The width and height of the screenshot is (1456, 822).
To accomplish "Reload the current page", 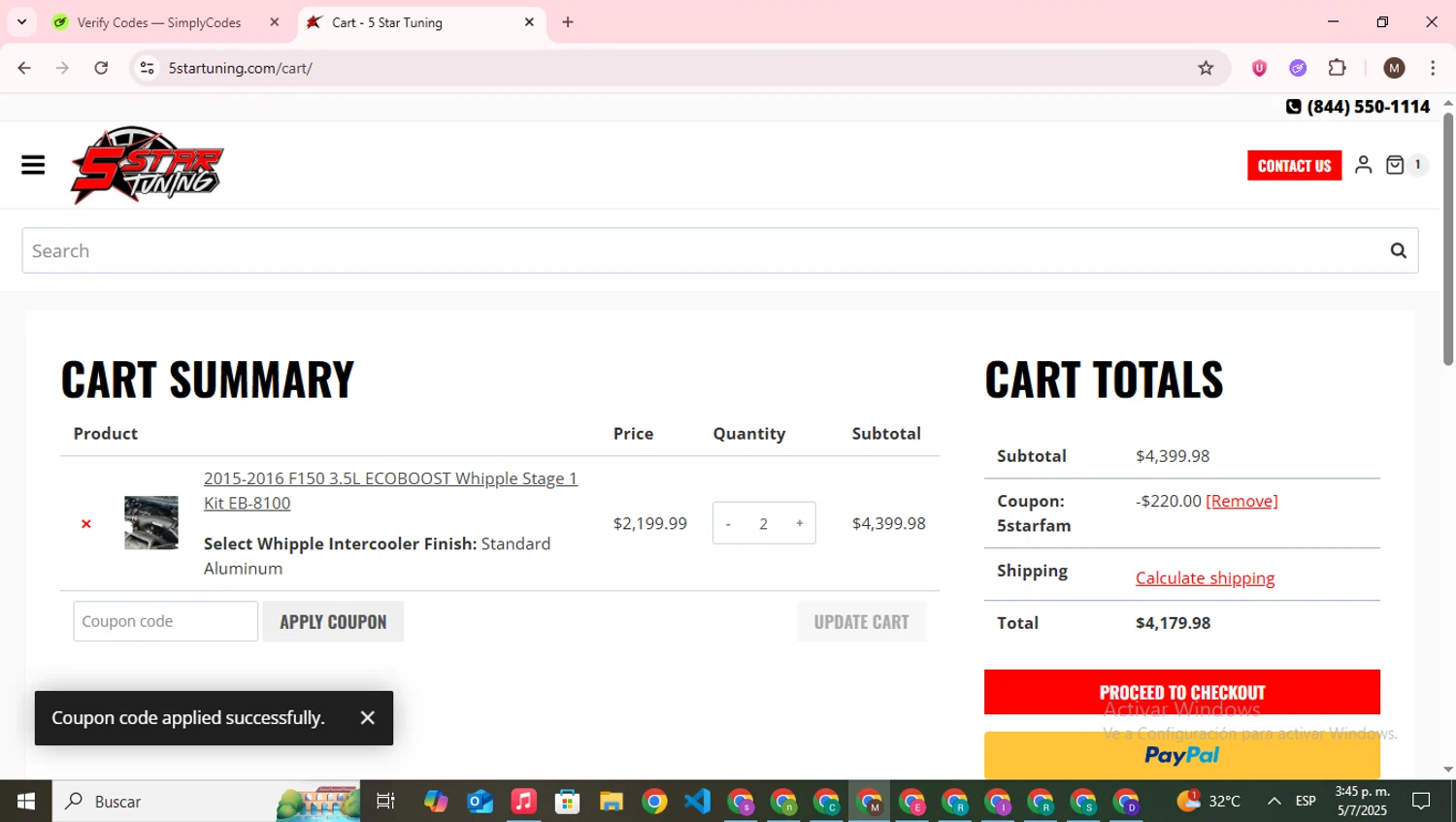I will point(101,68).
